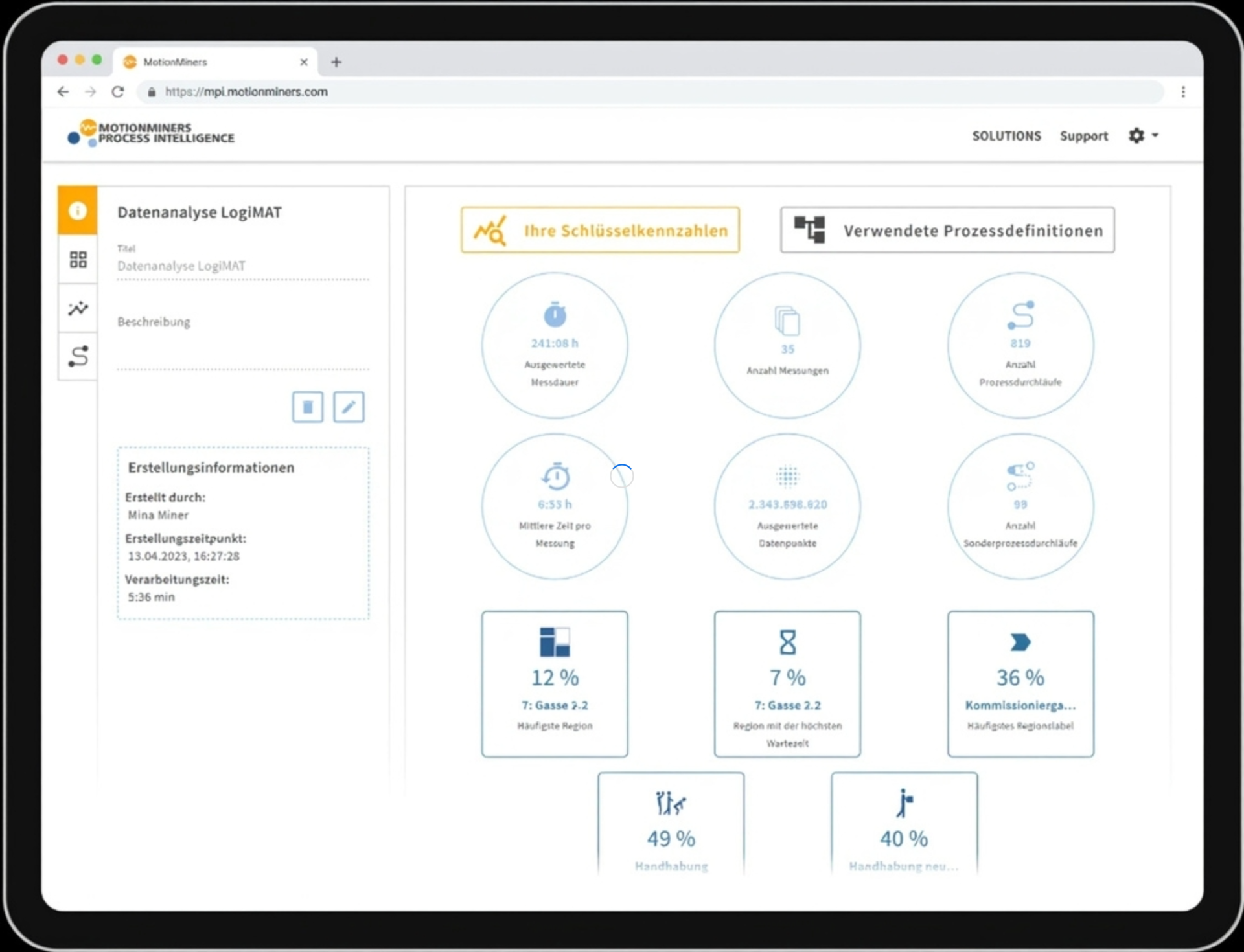
Task: Go forward in browser history
Action: 90,92
